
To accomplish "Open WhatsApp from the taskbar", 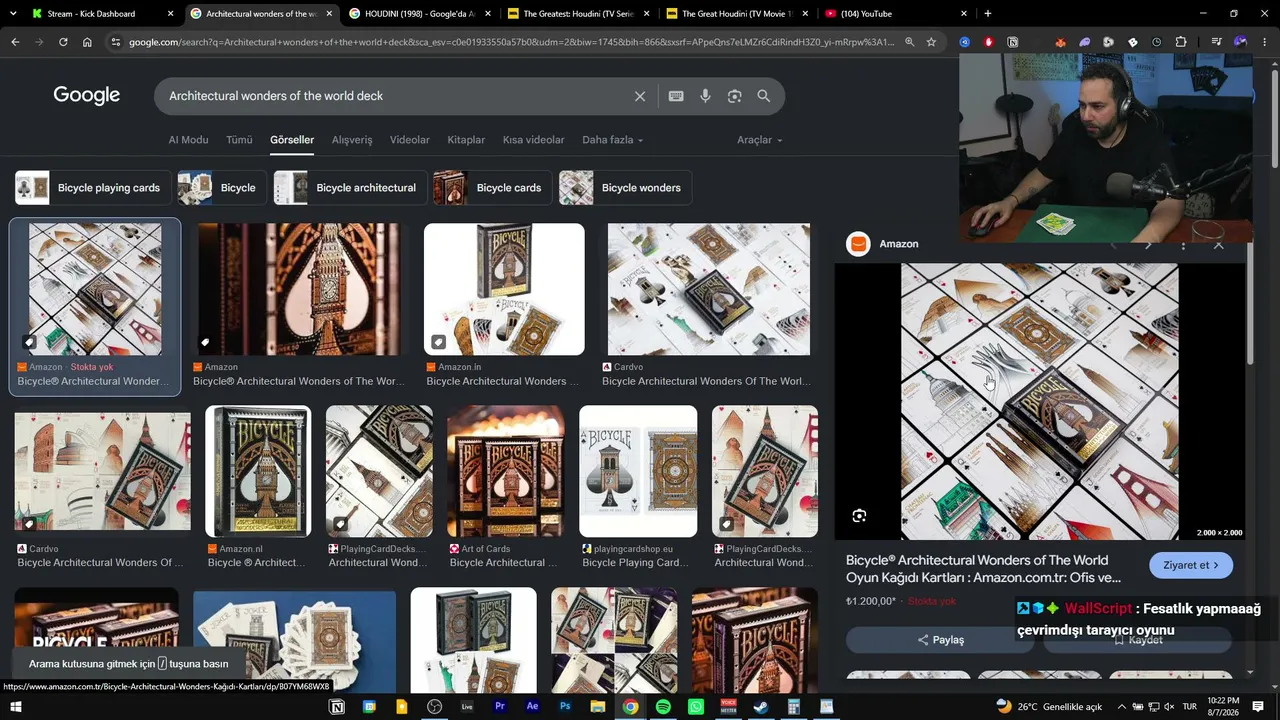I will (x=696, y=707).
